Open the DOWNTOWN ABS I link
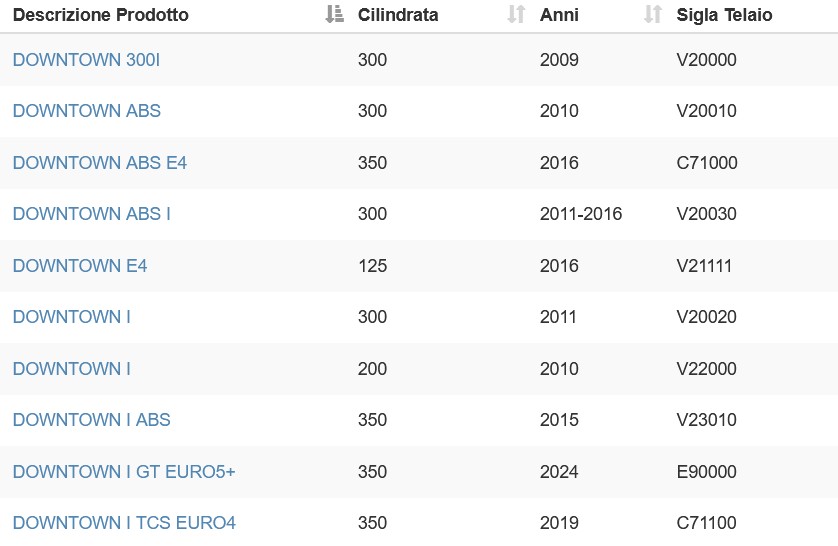Image resolution: width=838 pixels, height=546 pixels. 91,214
